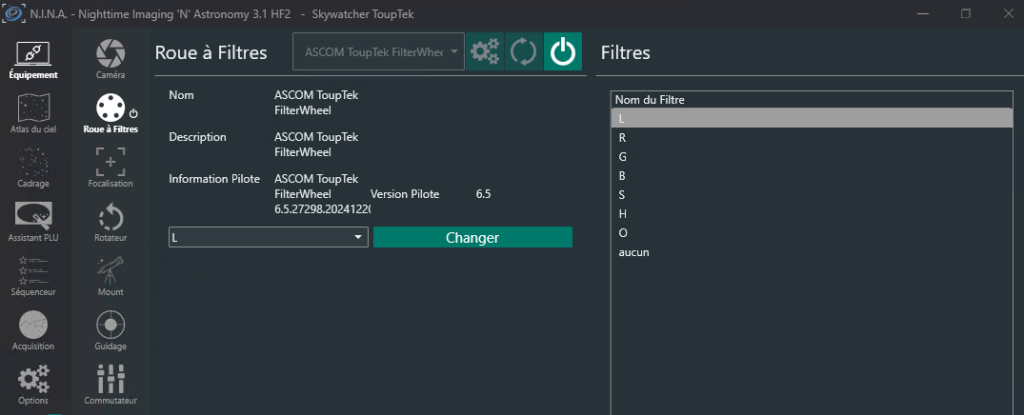This screenshot has width=1024, height=415.
Task: Click the N.I.N.A. application logo icon
Action: click(x=14, y=14)
